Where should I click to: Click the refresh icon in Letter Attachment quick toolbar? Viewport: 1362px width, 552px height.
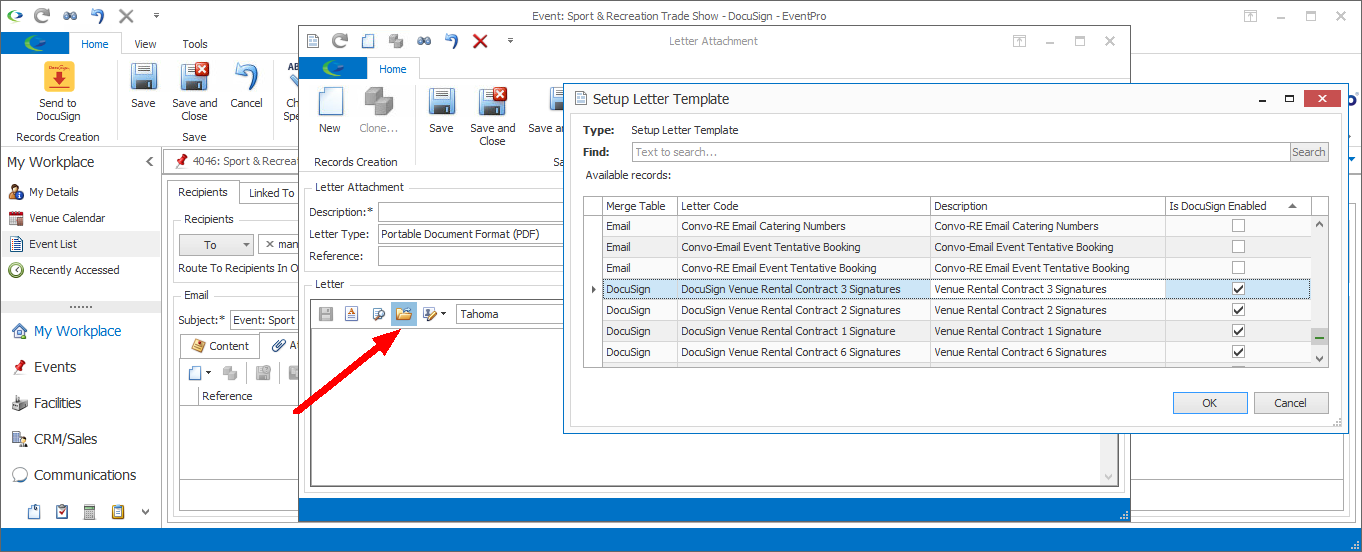(340, 41)
